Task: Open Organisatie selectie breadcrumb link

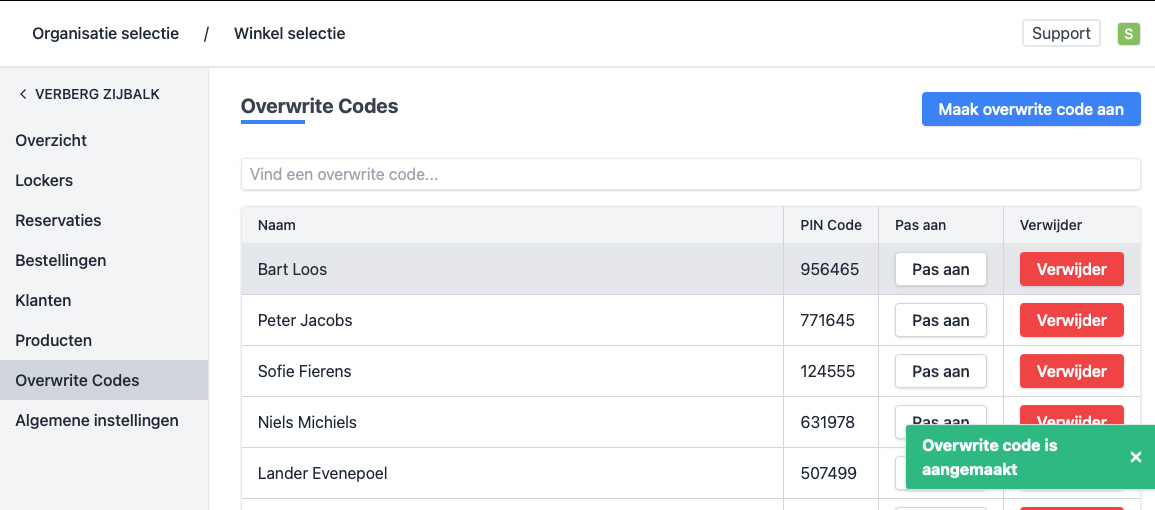Action: (x=106, y=33)
